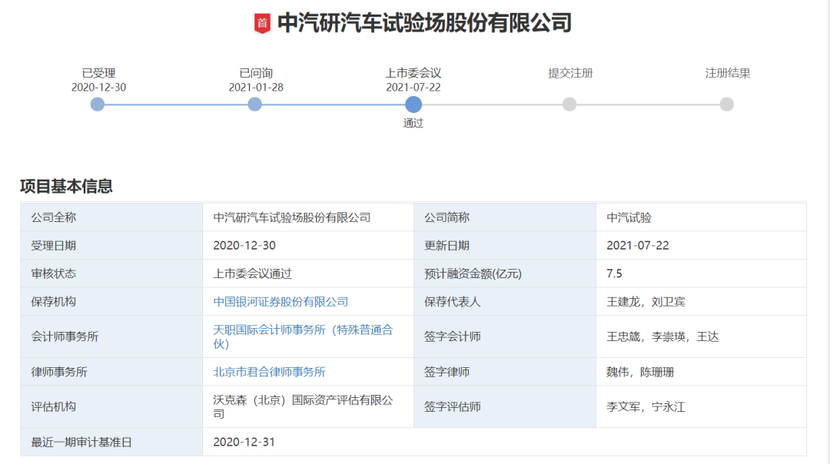Viewport: 830px width, 464px height.
Task: Click the 更新日期 label cell
Action: tap(505, 245)
